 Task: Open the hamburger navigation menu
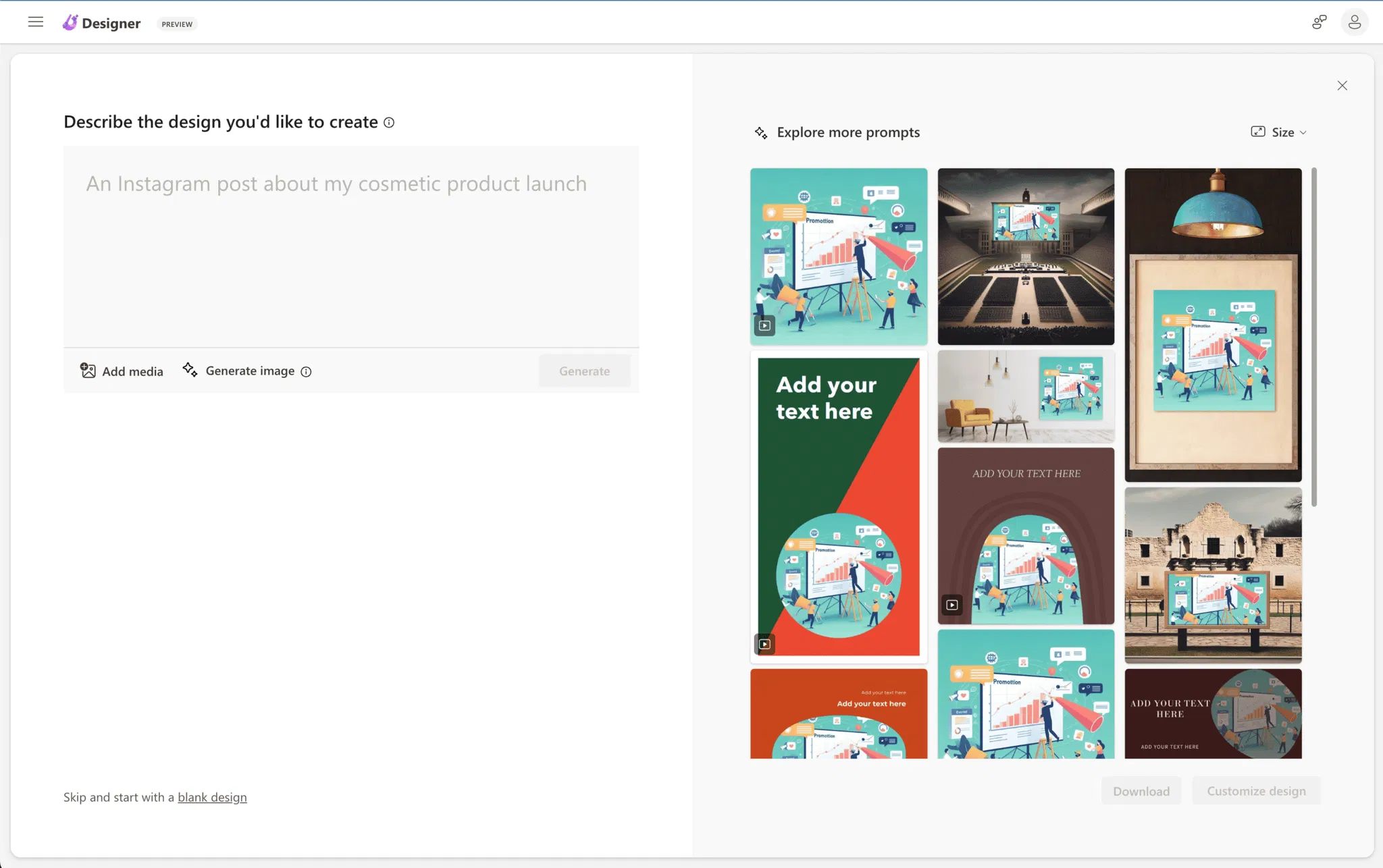pos(36,22)
